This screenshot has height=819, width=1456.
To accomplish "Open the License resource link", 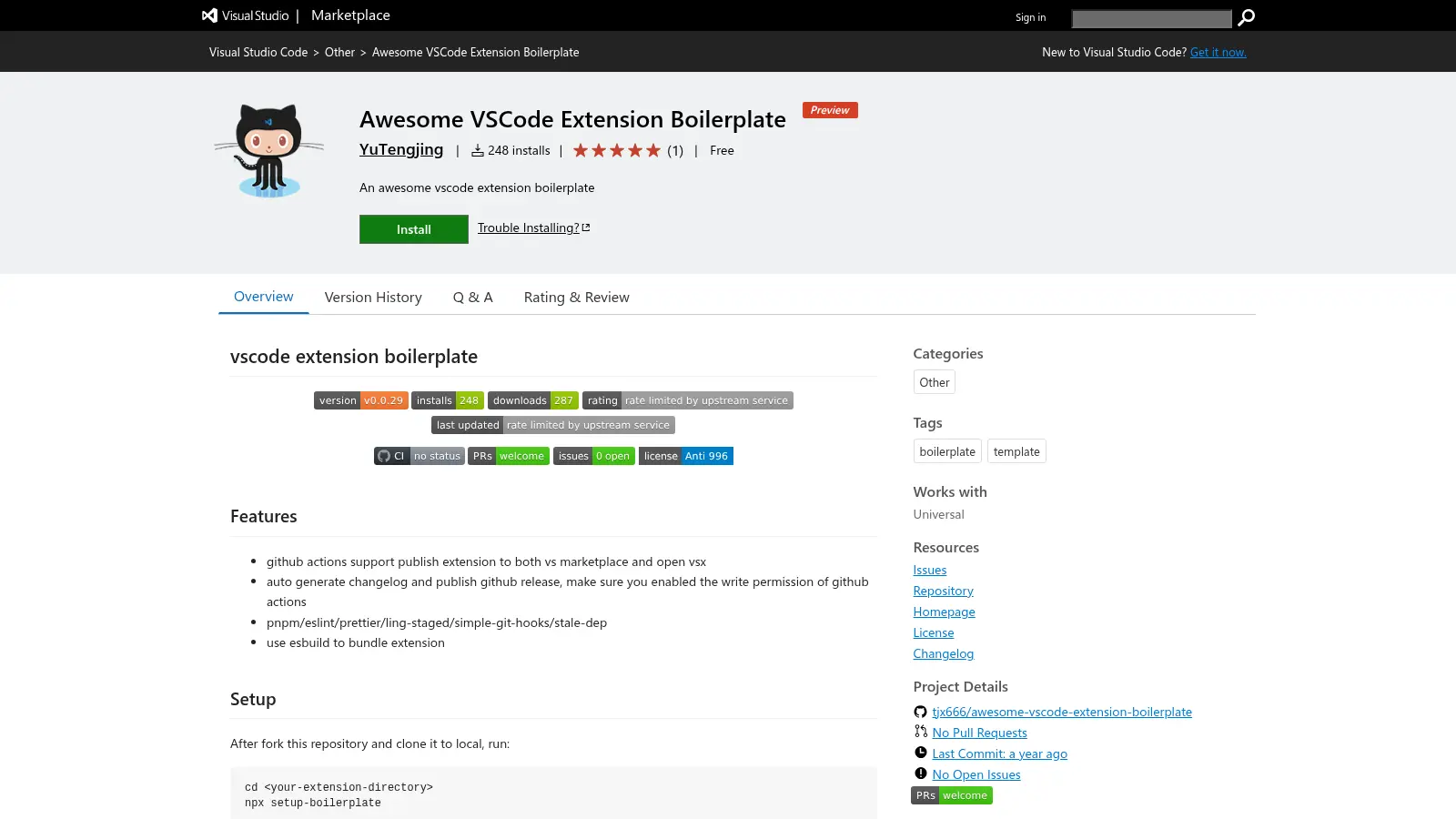I will click(934, 632).
